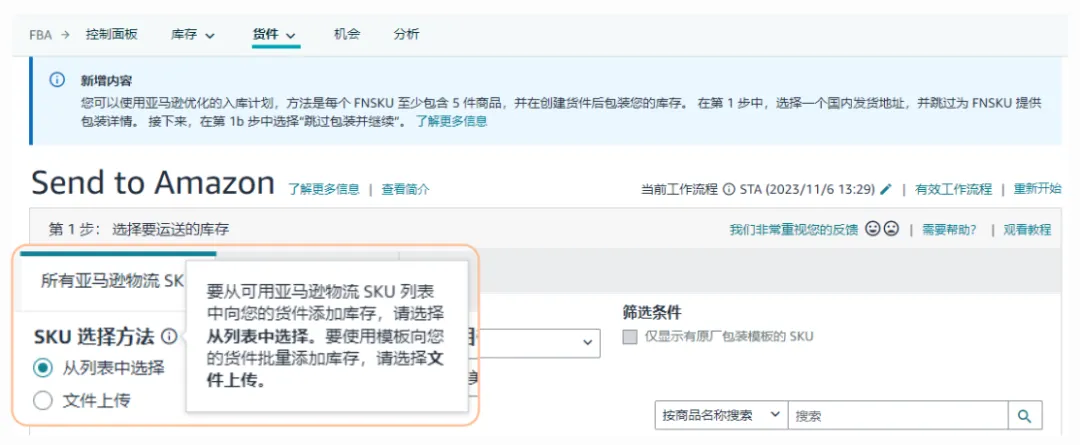Open the 分析 menu item
The height and width of the screenshot is (445, 1080).
point(406,34)
